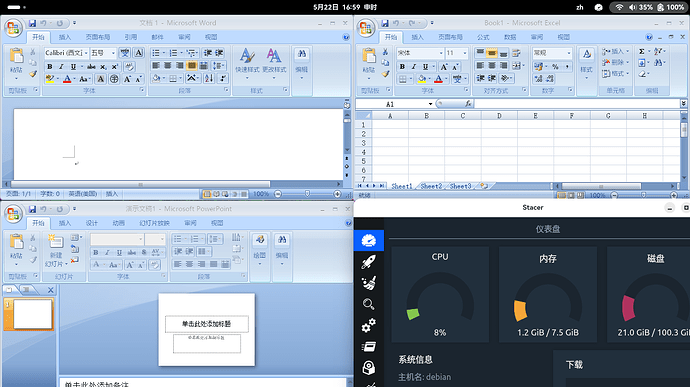Apply a bulleted list in Word
The width and height of the screenshot is (690, 387).
[x=156, y=53]
